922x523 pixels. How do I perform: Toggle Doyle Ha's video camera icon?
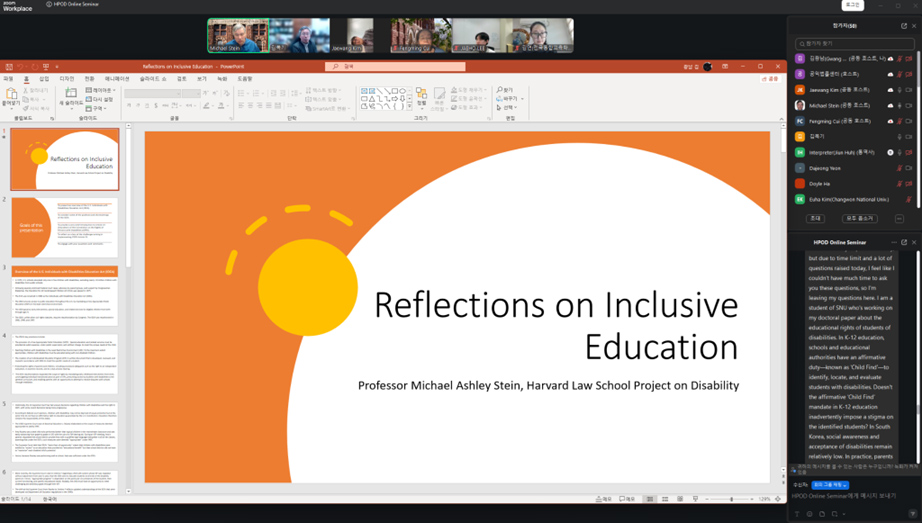(x=908, y=184)
